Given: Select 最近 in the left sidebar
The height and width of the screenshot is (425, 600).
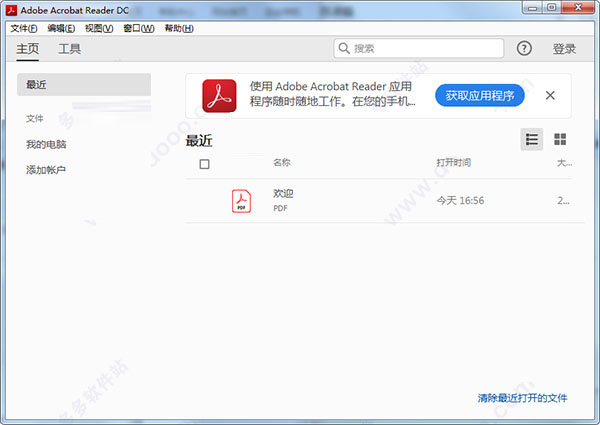Looking at the screenshot, I should point(84,85).
